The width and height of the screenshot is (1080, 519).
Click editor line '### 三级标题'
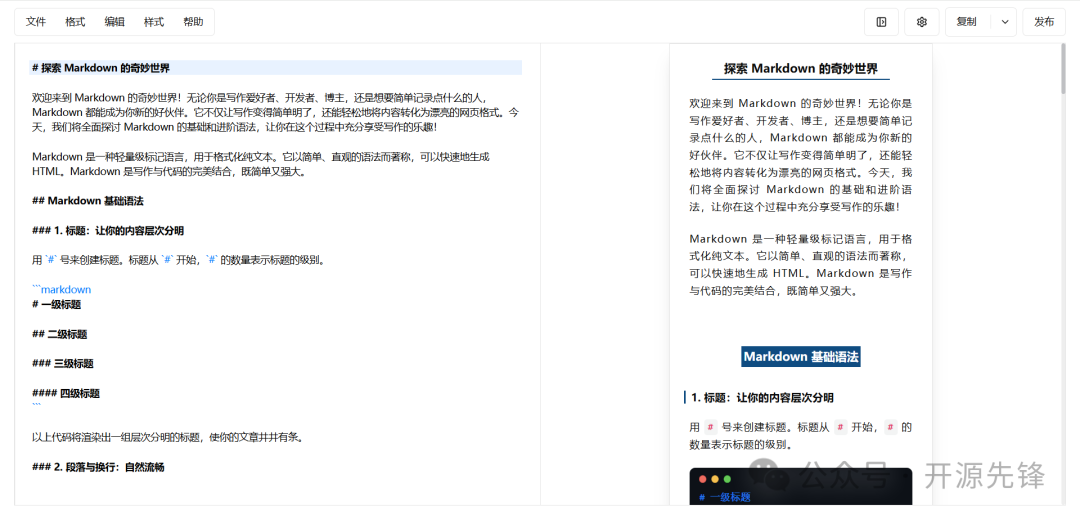click(x=63, y=363)
